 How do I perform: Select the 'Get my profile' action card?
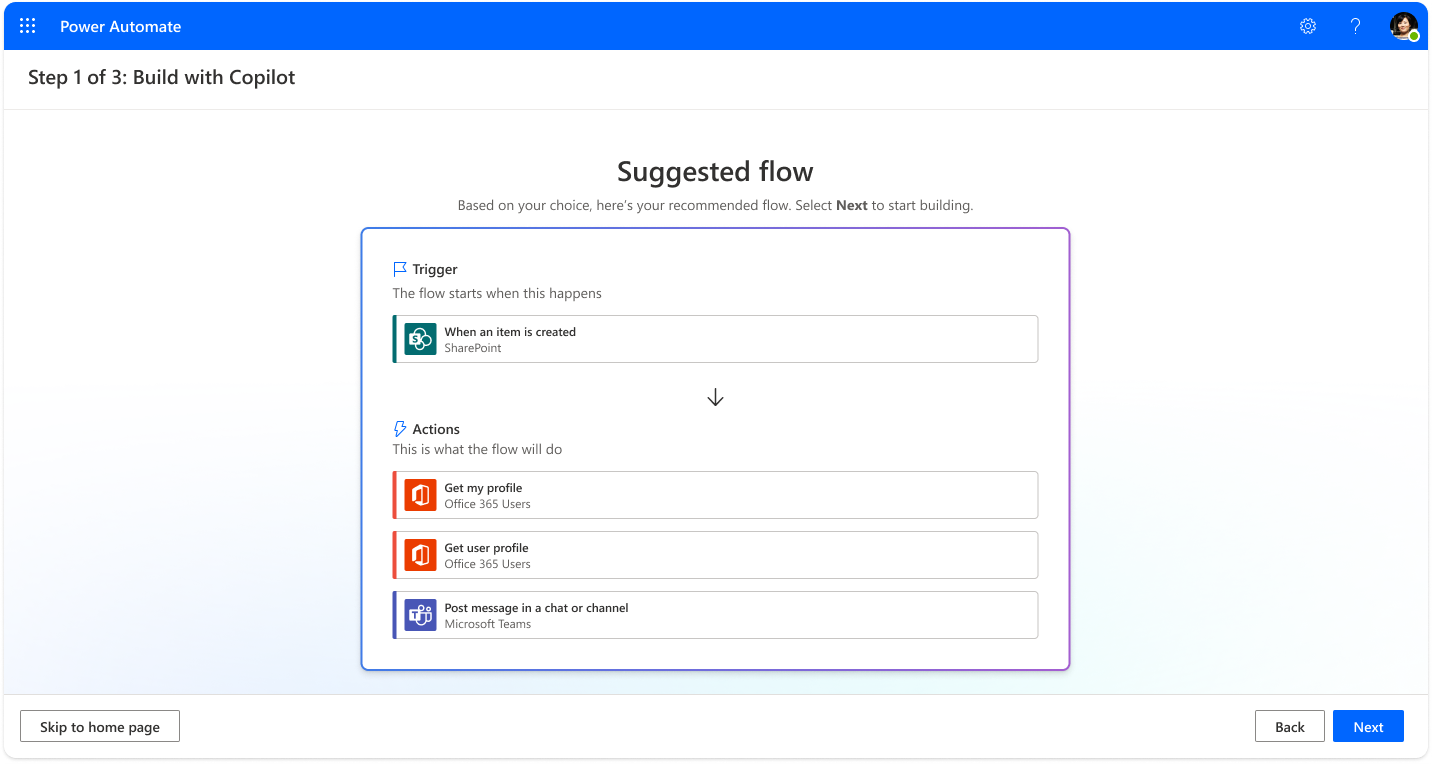[715, 495]
